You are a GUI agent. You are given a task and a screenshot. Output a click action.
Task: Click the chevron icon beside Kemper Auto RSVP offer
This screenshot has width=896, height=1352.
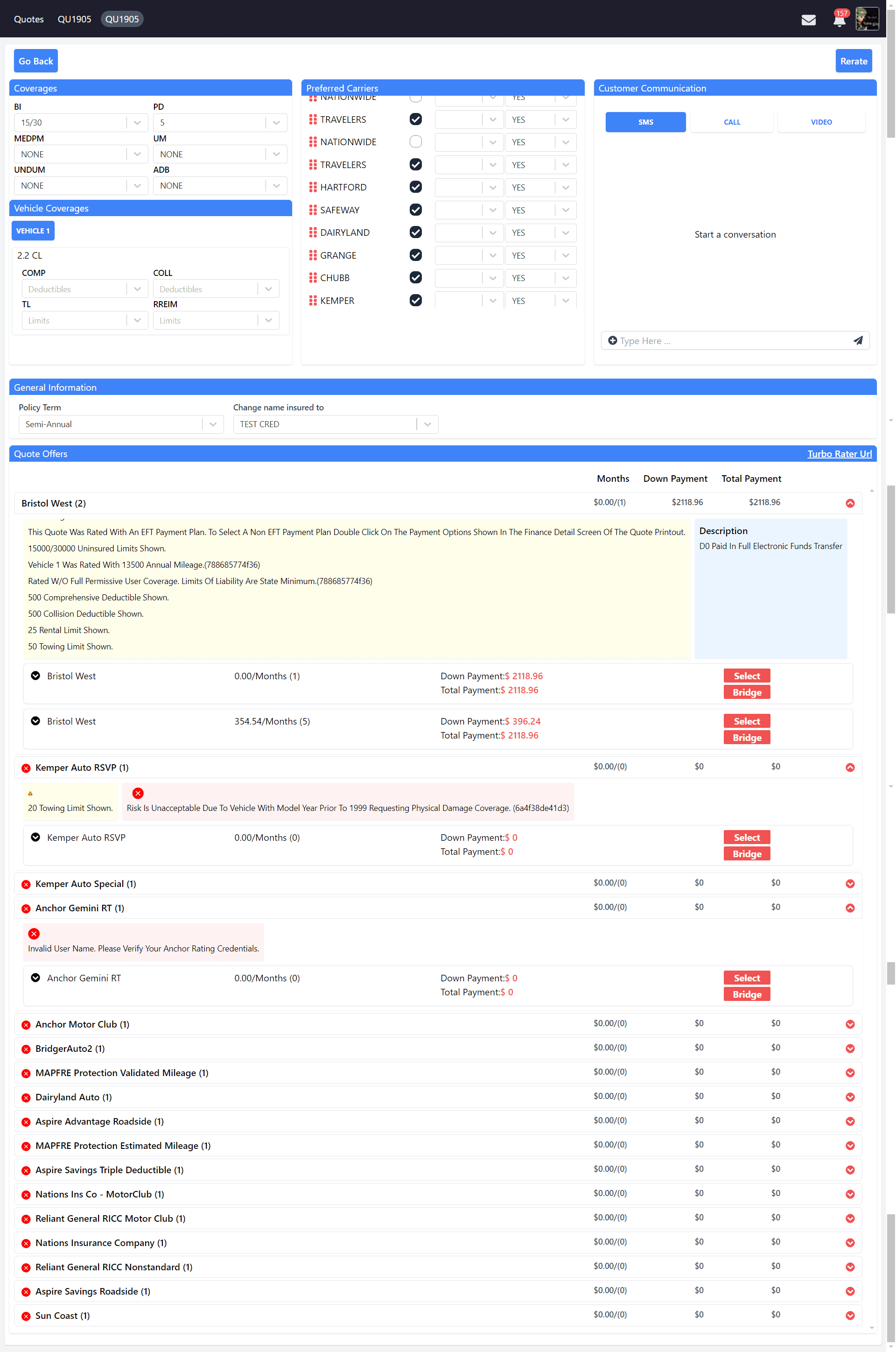point(35,837)
